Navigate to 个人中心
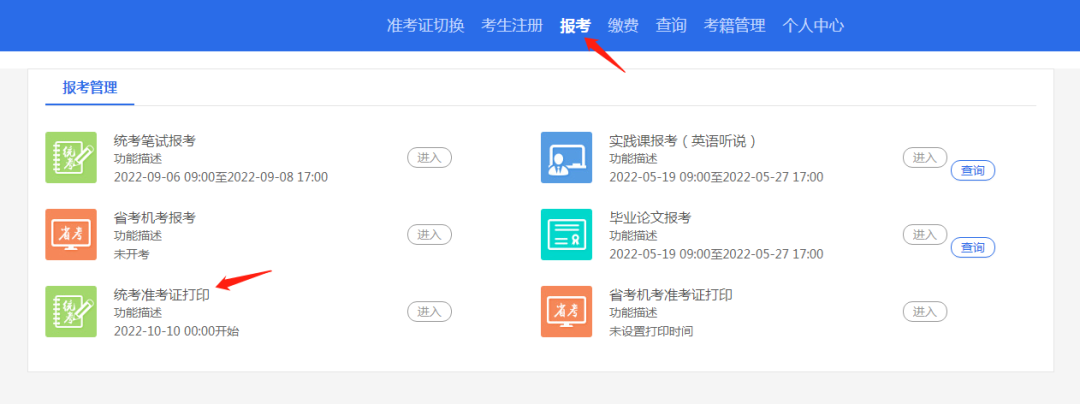 click(x=813, y=26)
